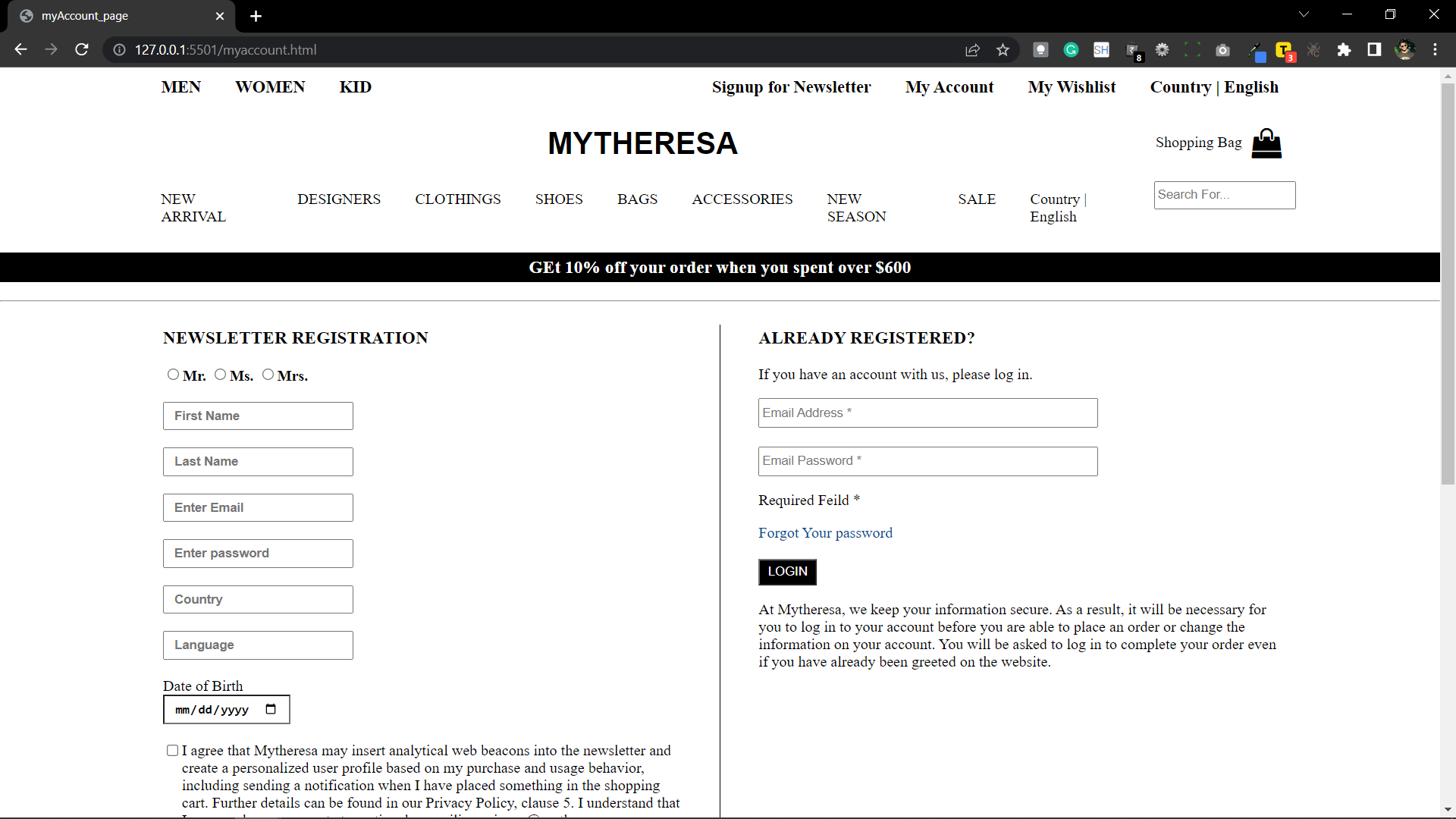Open the ACCESSORIES navigation menu
Screen dimensions: 1456x819
[742, 199]
